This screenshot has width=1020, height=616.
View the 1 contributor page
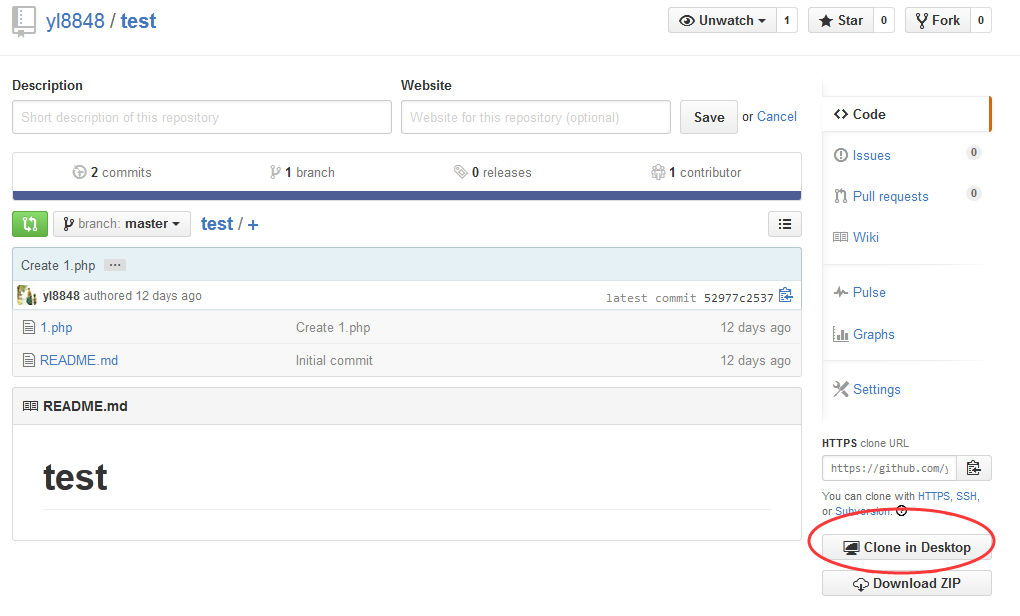tap(696, 172)
